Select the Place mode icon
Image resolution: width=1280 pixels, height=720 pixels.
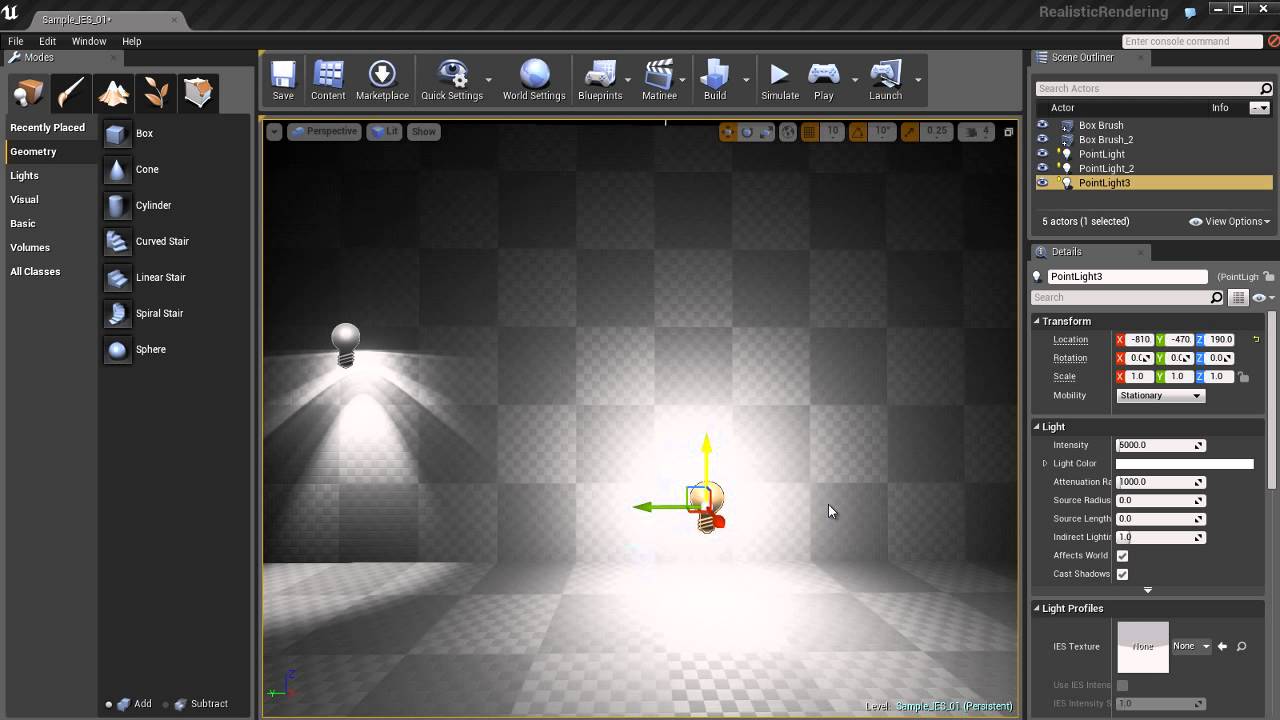[x=28, y=93]
